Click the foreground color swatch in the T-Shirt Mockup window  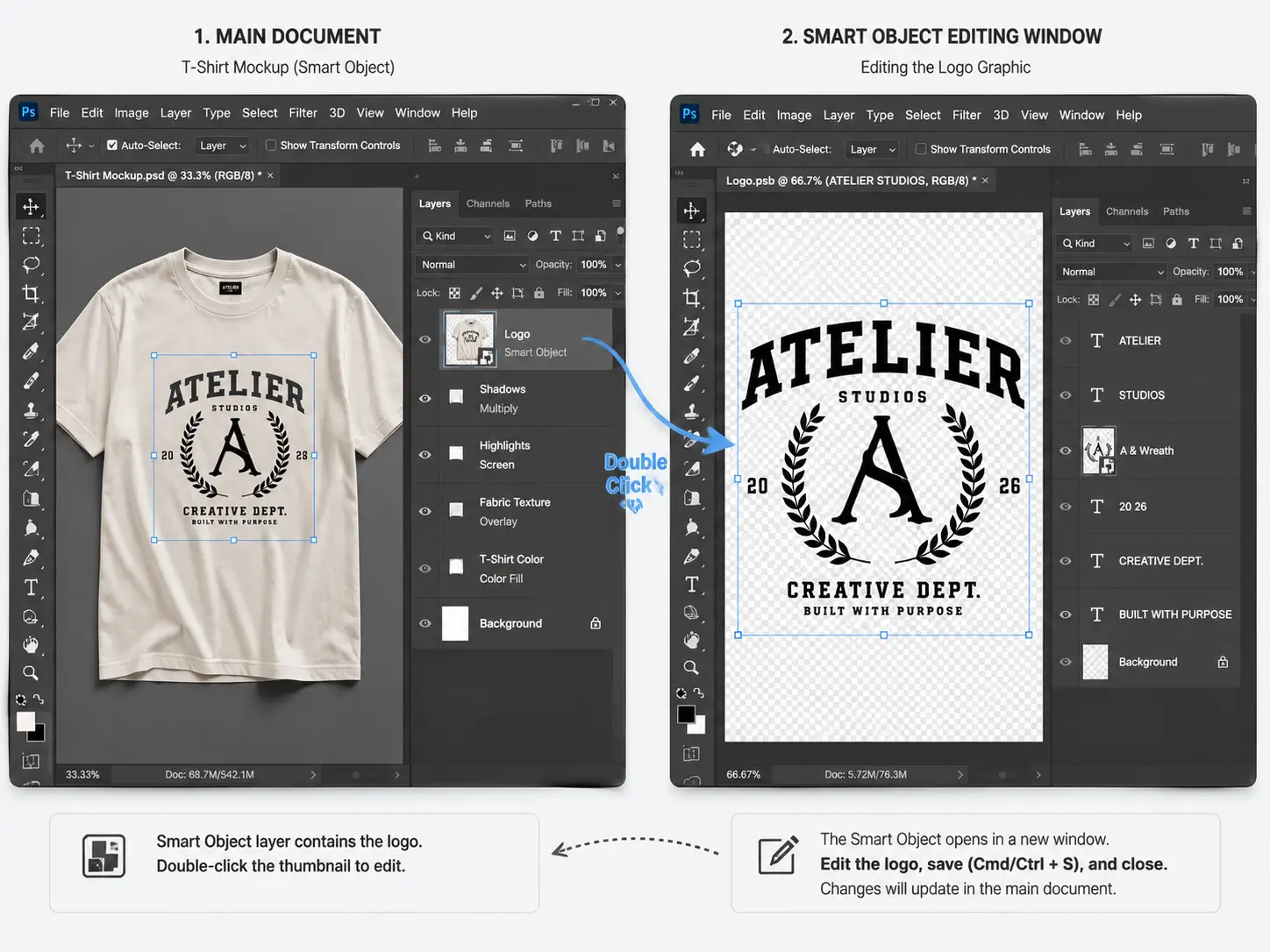click(25, 721)
